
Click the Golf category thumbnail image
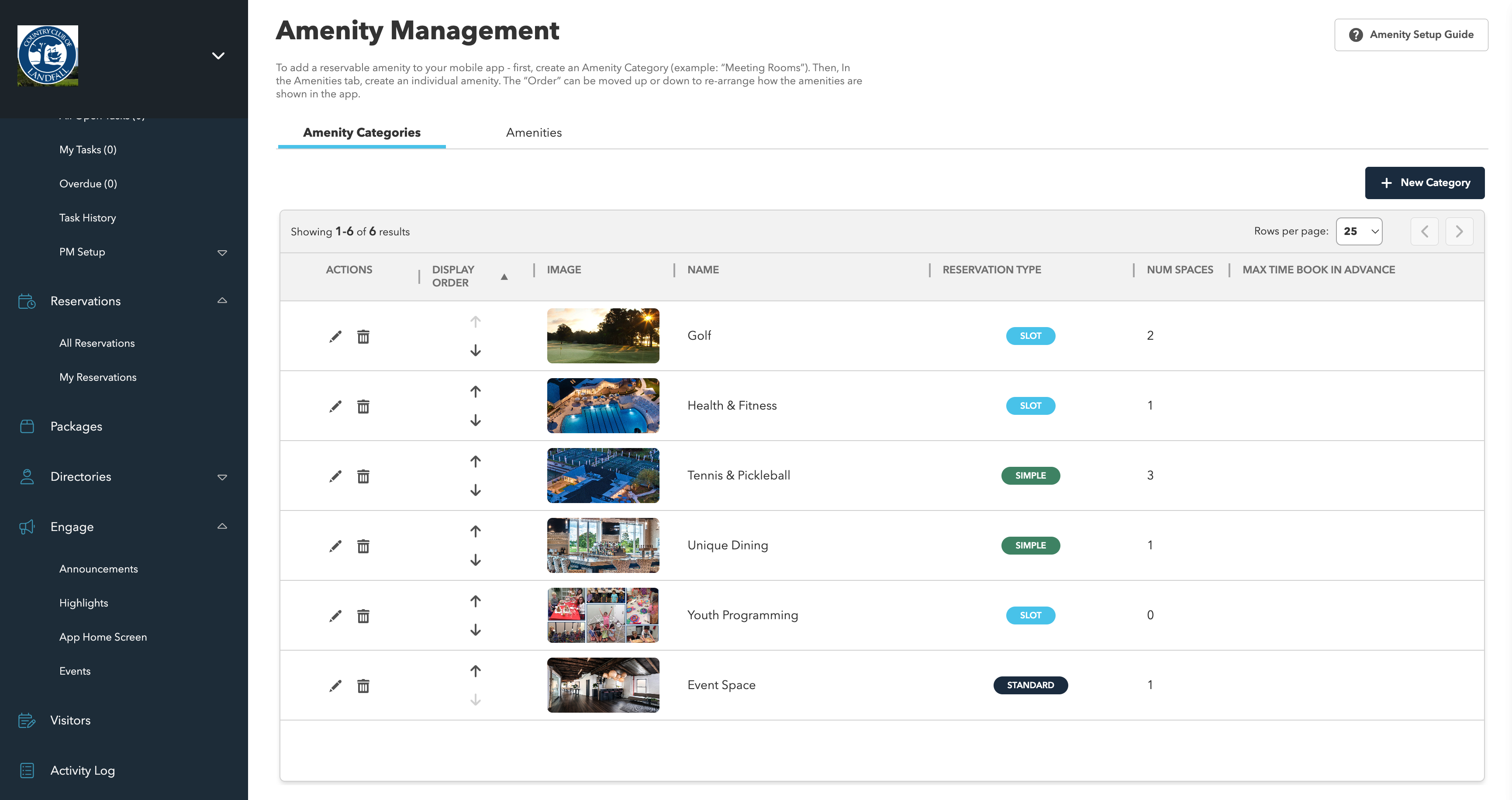click(x=603, y=336)
